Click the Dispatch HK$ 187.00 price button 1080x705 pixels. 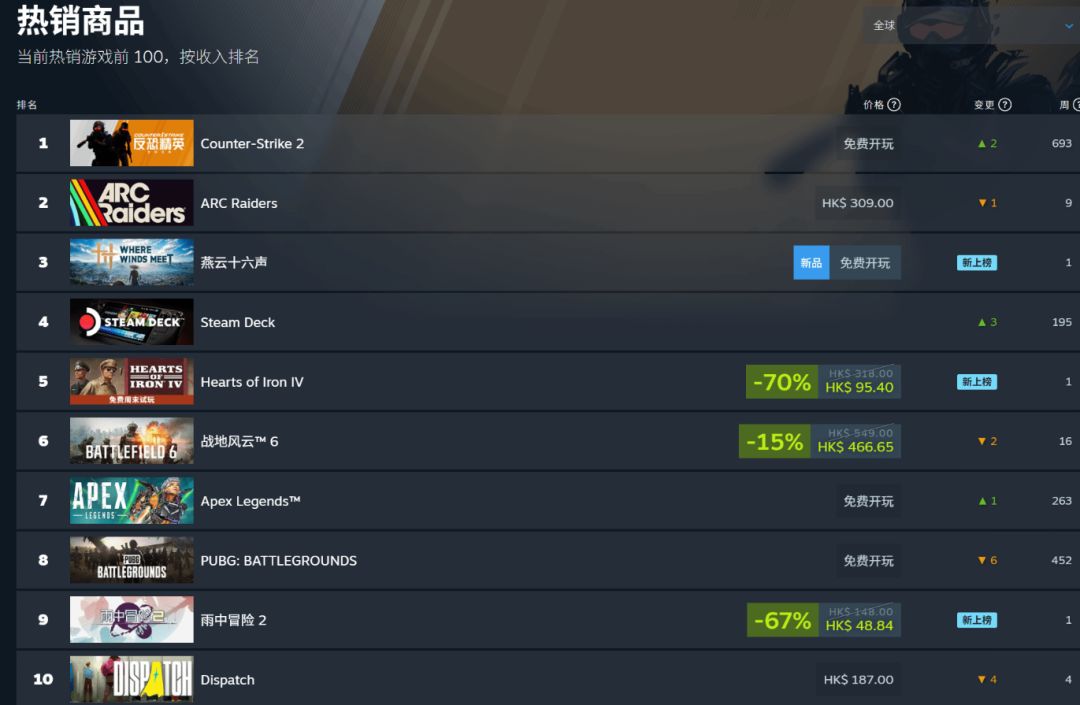[x=858, y=680]
